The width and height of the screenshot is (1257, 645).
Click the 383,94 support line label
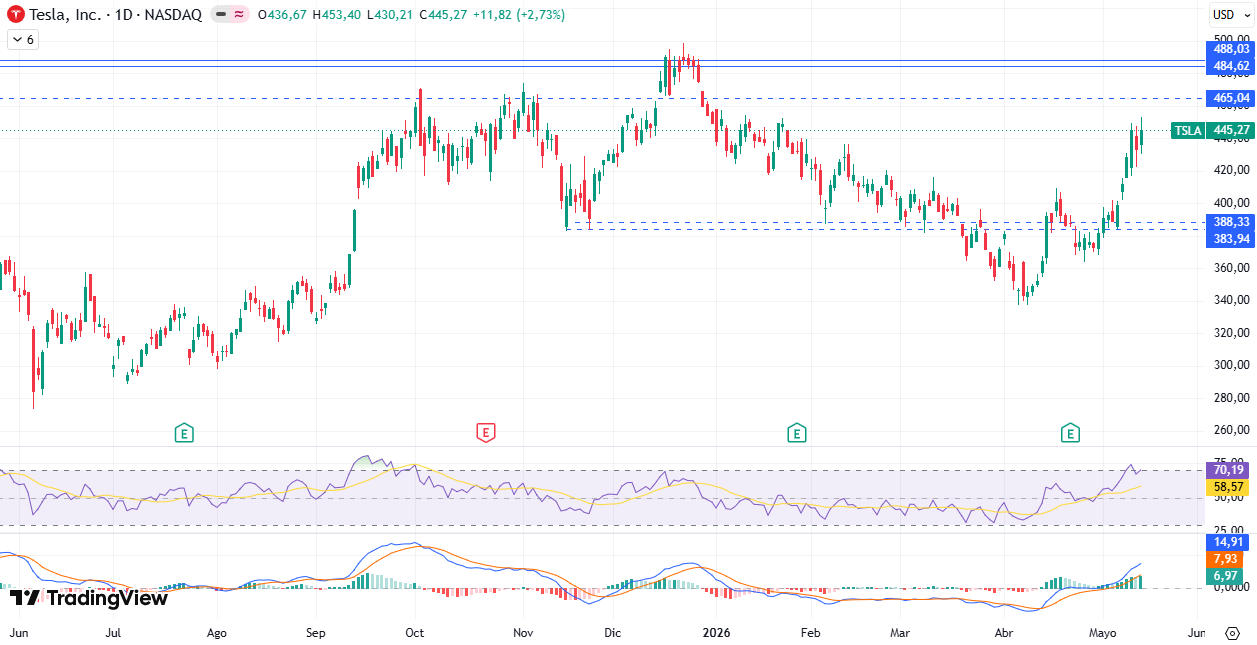click(1231, 239)
